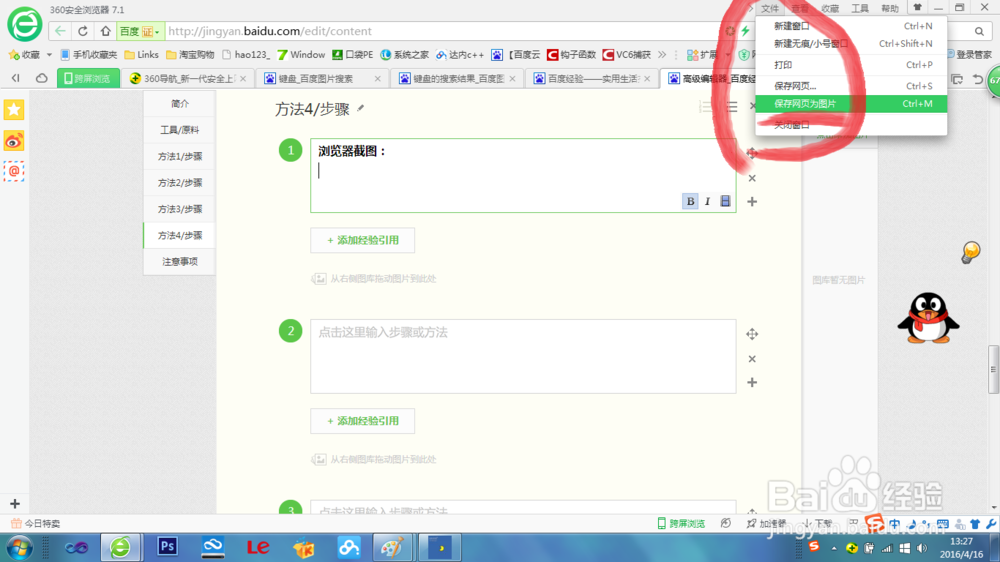Click 跨屏浏览 in status bar
Viewport: 1000px width, 562px height.
coord(681,523)
